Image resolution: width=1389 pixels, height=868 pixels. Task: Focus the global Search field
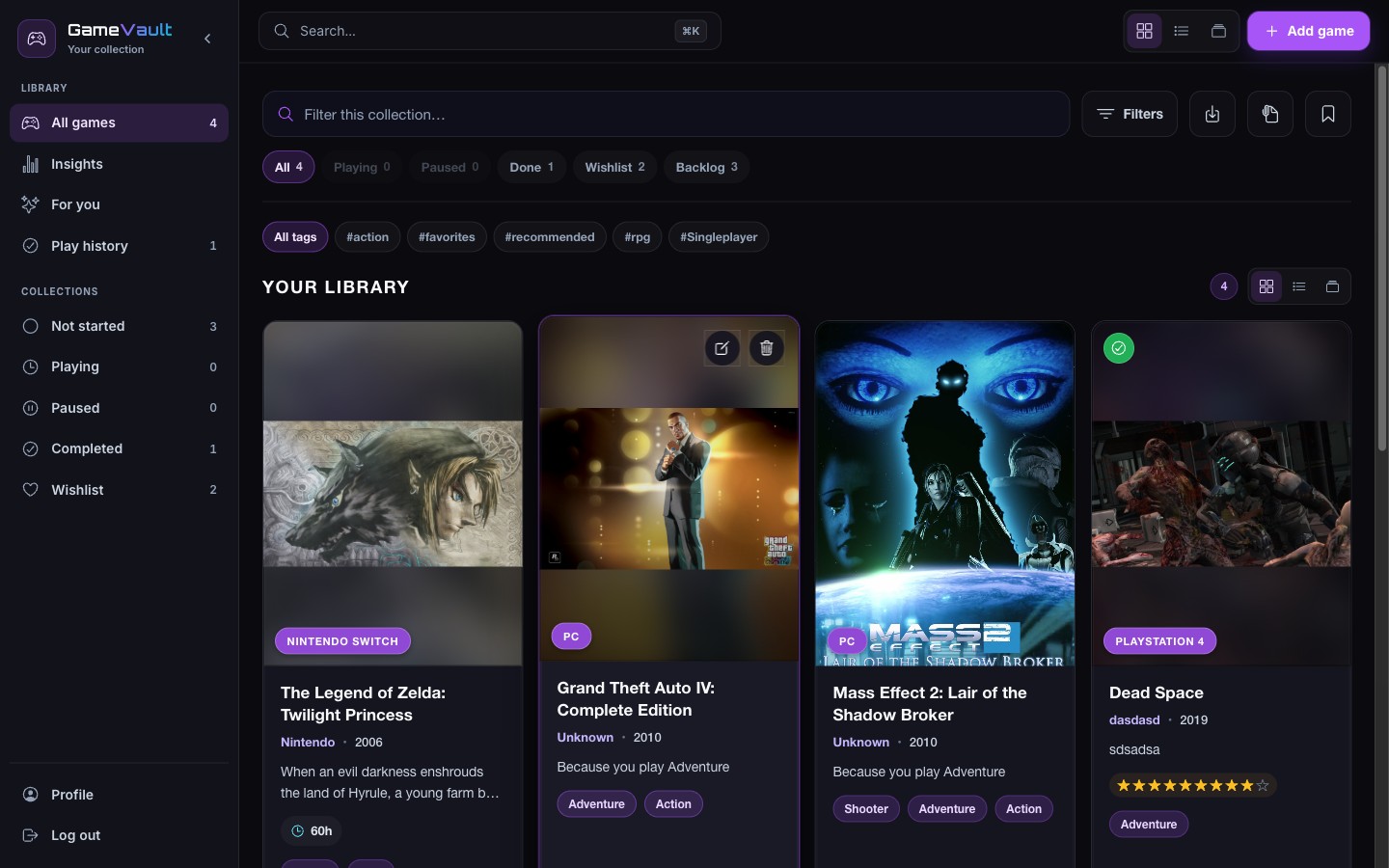(489, 31)
